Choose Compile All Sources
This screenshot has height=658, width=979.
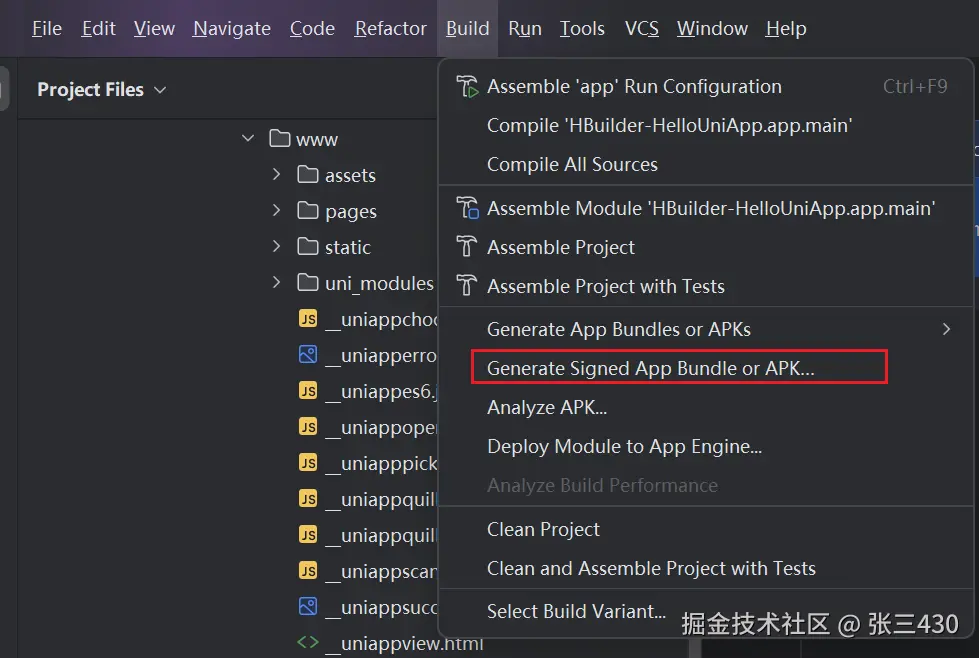tap(706, 164)
